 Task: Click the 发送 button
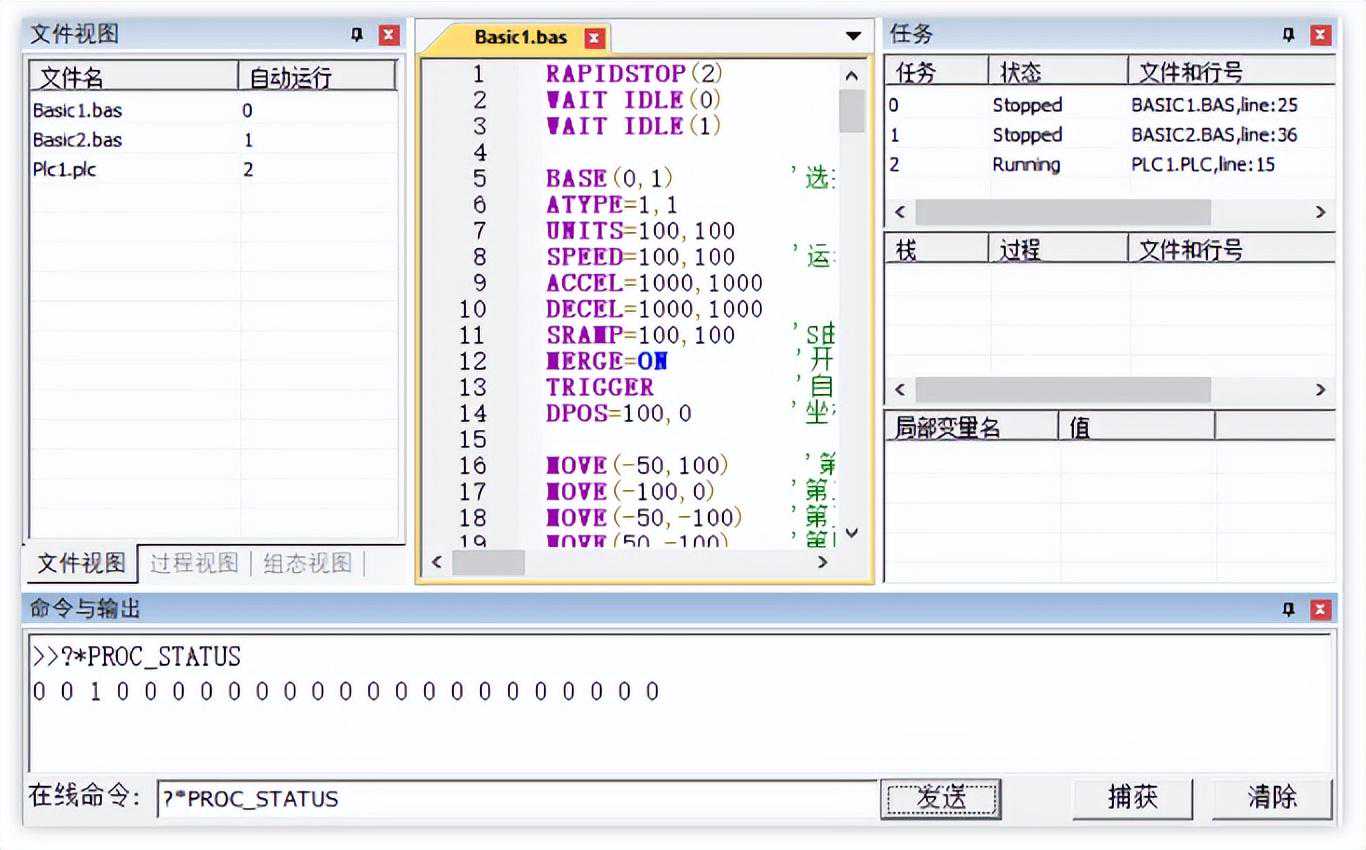click(x=940, y=798)
